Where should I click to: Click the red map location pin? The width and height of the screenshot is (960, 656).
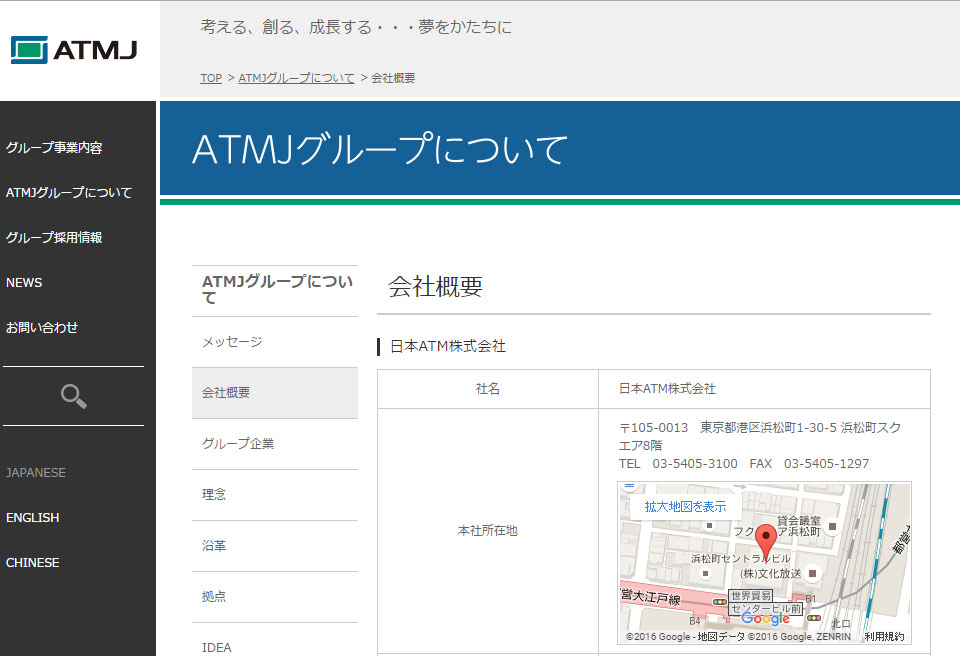pos(765,543)
